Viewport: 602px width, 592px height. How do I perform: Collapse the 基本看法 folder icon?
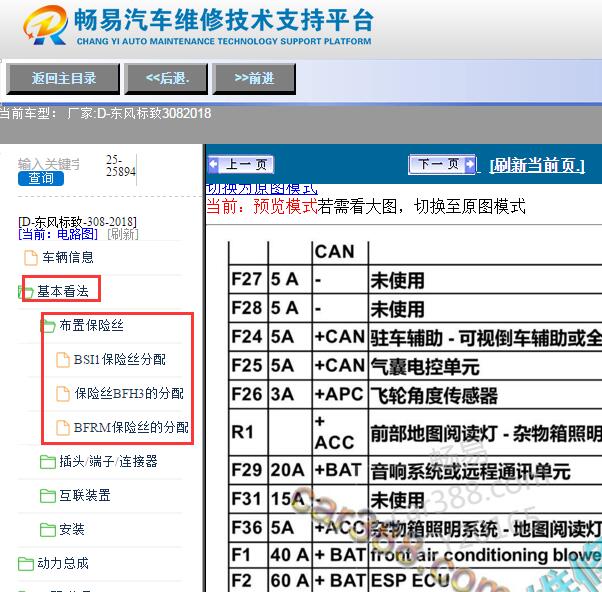[26, 292]
